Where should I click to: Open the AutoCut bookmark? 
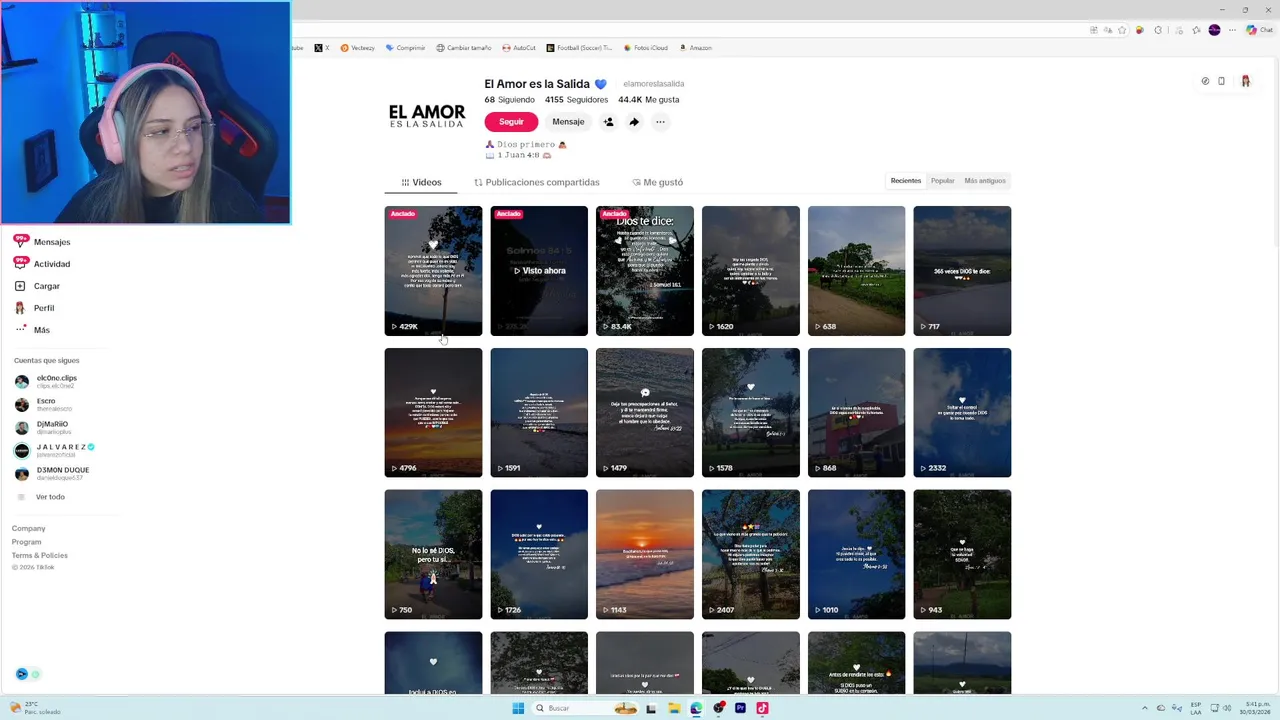point(519,47)
